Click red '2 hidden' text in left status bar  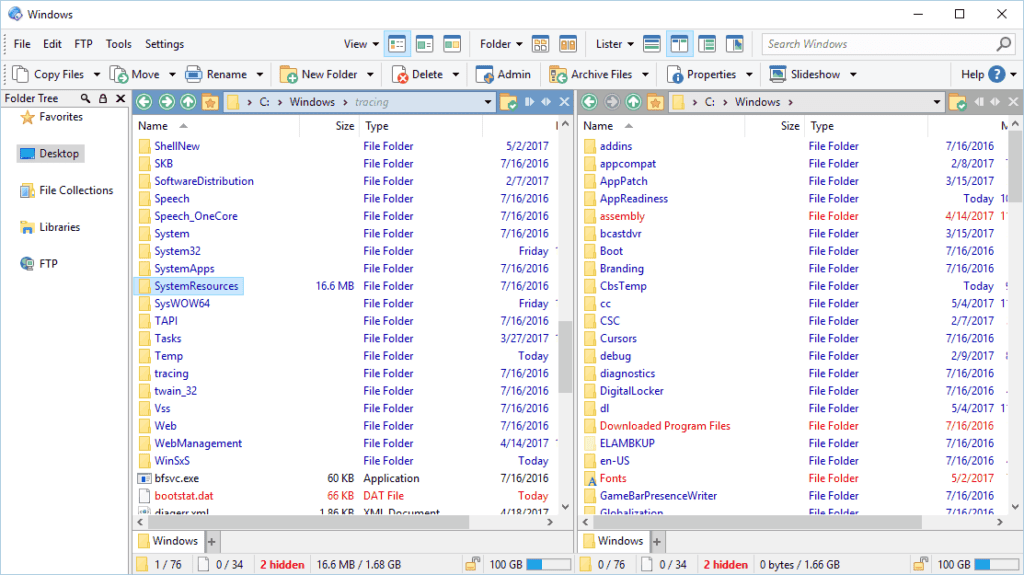282,565
